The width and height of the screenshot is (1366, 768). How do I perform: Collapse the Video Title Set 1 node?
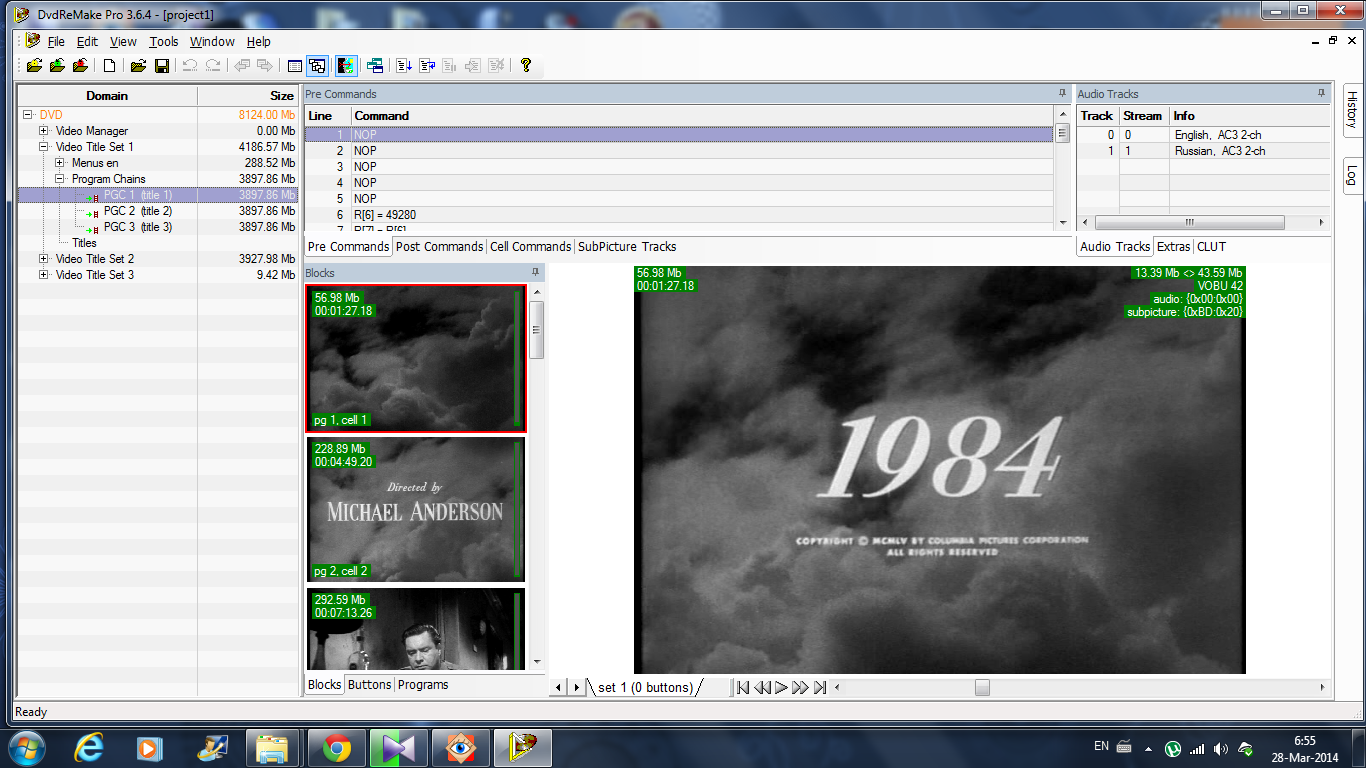click(x=44, y=147)
